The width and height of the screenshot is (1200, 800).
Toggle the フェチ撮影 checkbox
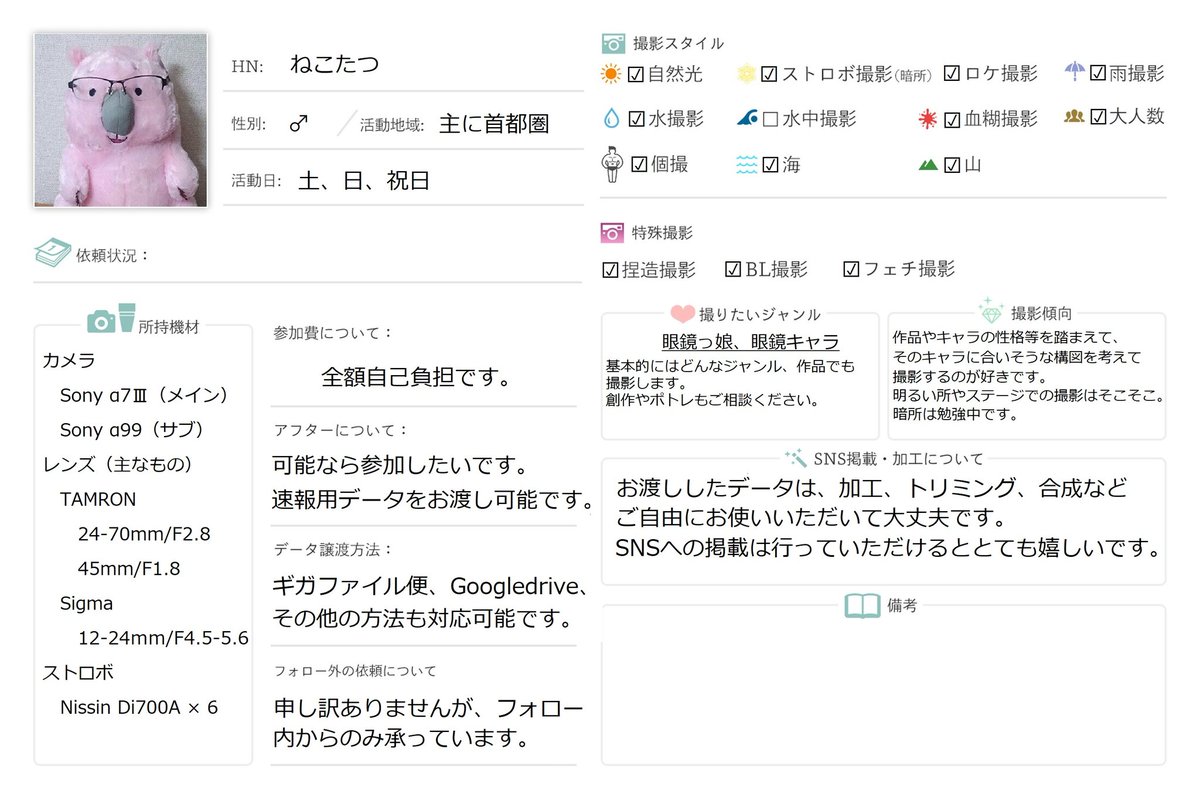coord(851,268)
